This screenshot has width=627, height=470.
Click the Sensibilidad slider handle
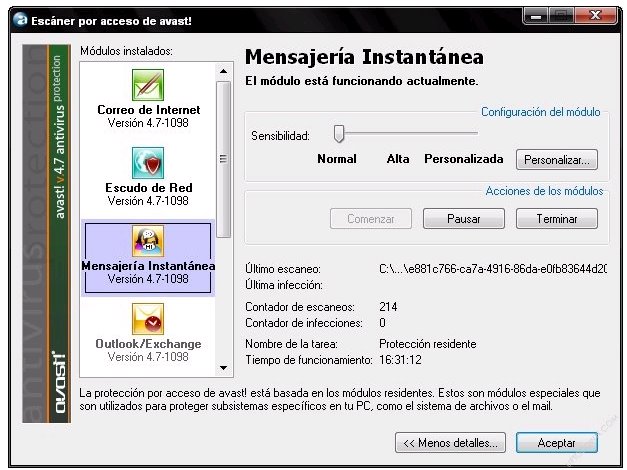[x=339, y=133]
